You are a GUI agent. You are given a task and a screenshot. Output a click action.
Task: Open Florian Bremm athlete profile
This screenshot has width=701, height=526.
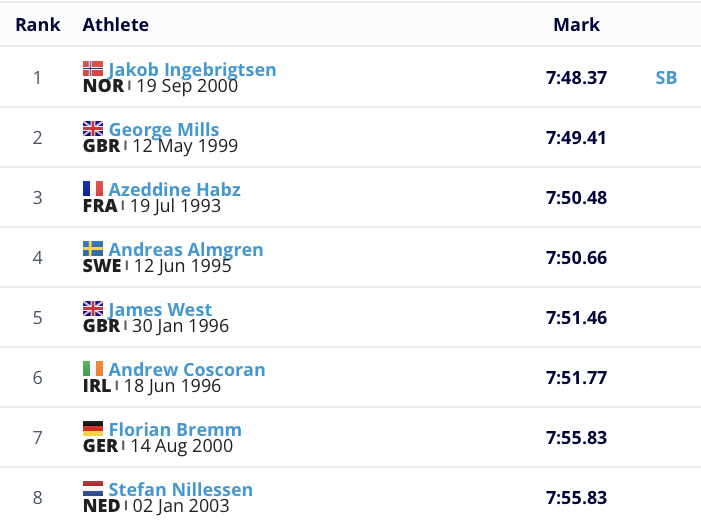[175, 429]
